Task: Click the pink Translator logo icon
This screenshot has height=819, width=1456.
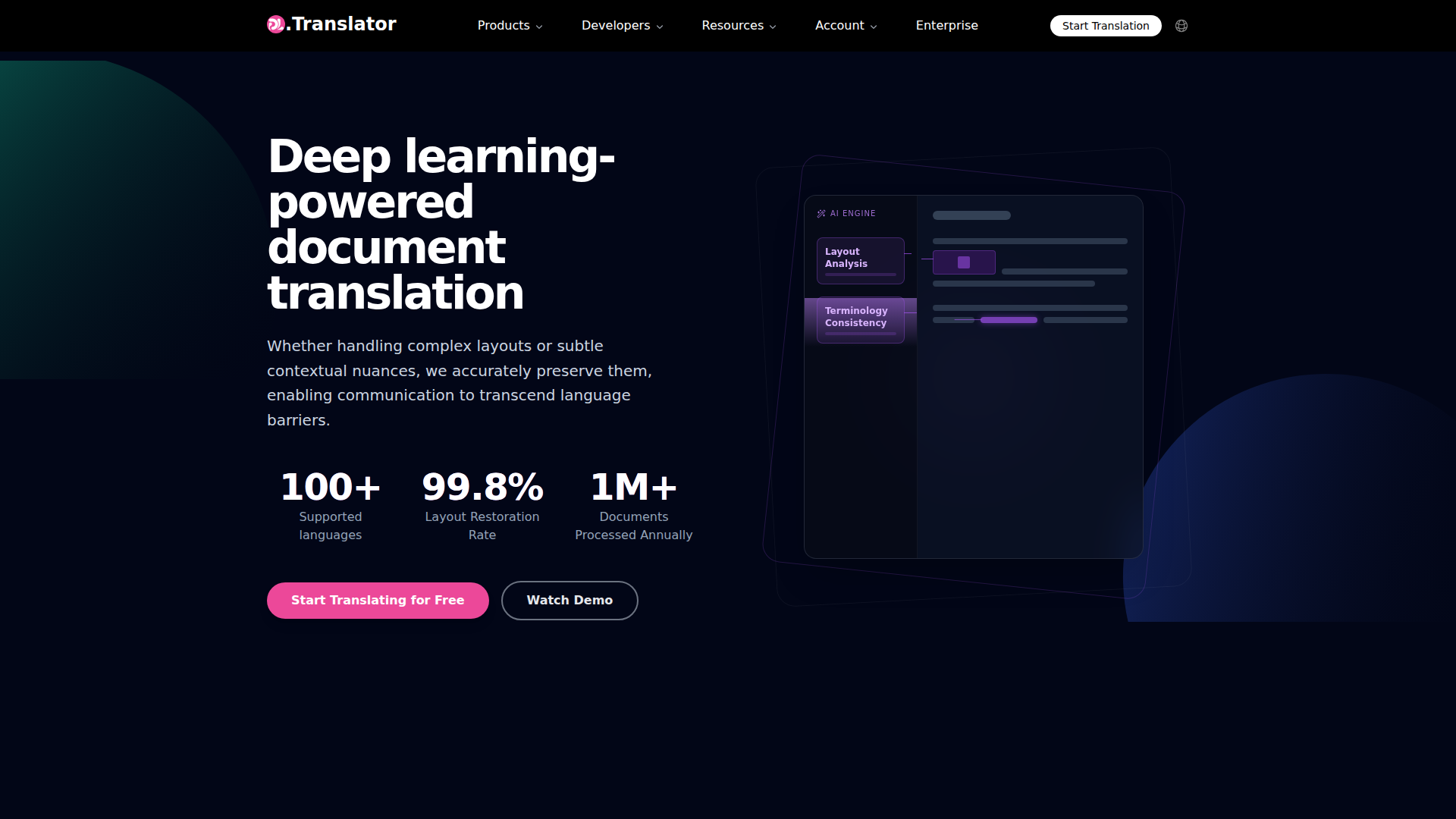Action: pos(275,24)
